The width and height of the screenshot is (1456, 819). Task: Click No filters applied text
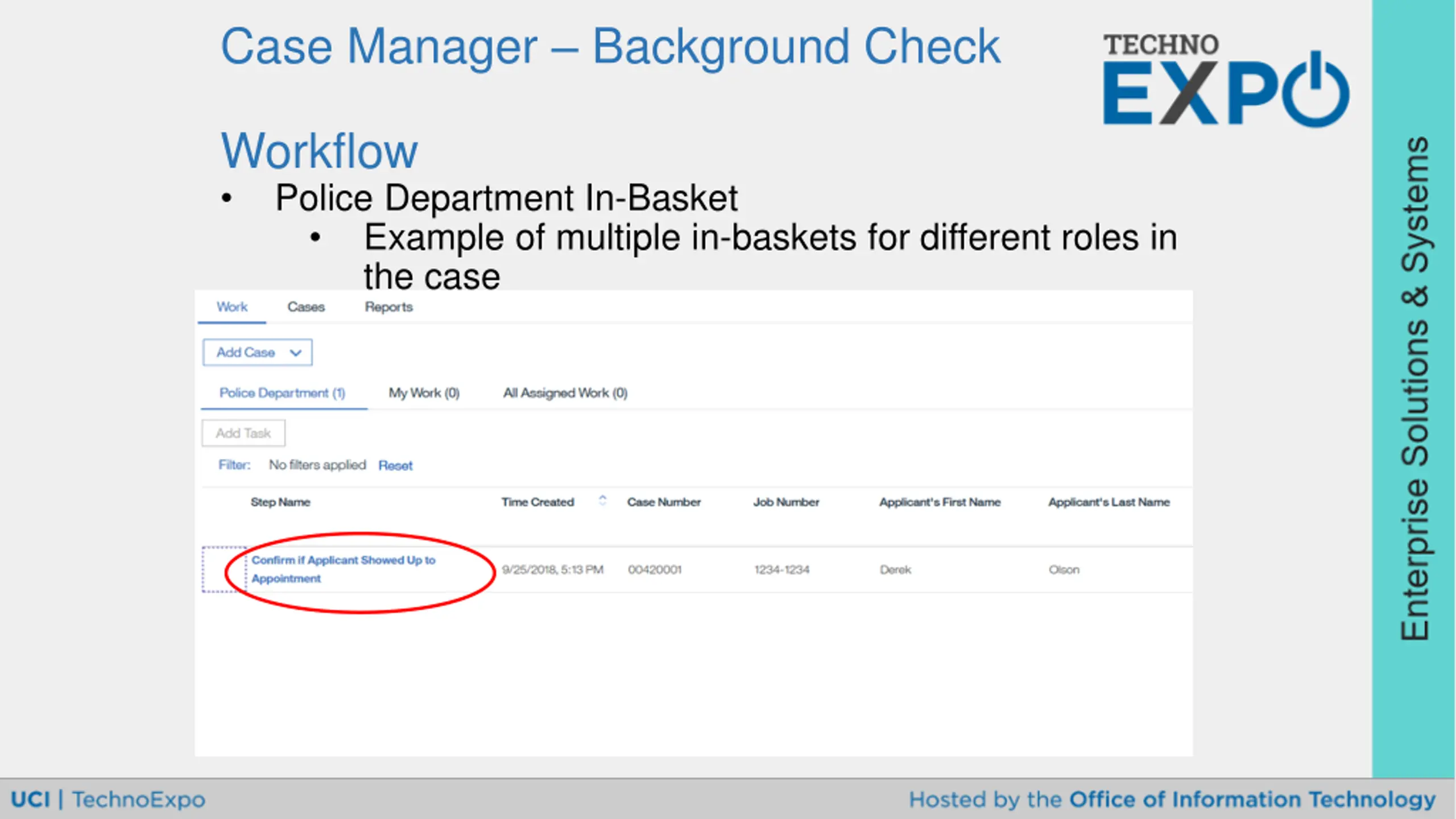[317, 465]
